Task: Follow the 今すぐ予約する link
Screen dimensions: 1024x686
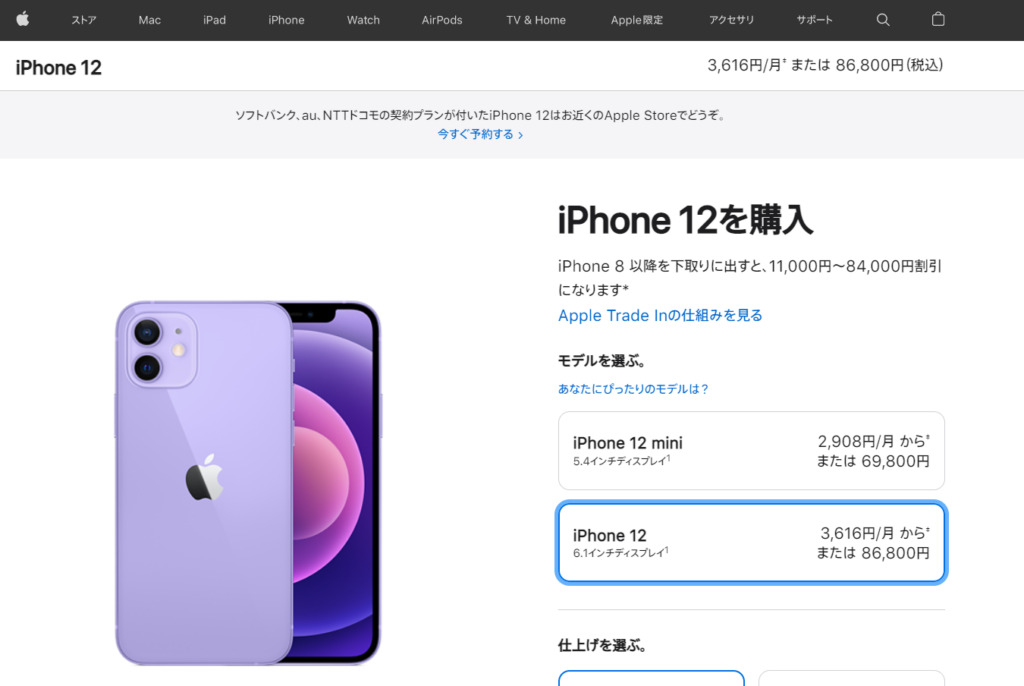Action: coord(480,135)
